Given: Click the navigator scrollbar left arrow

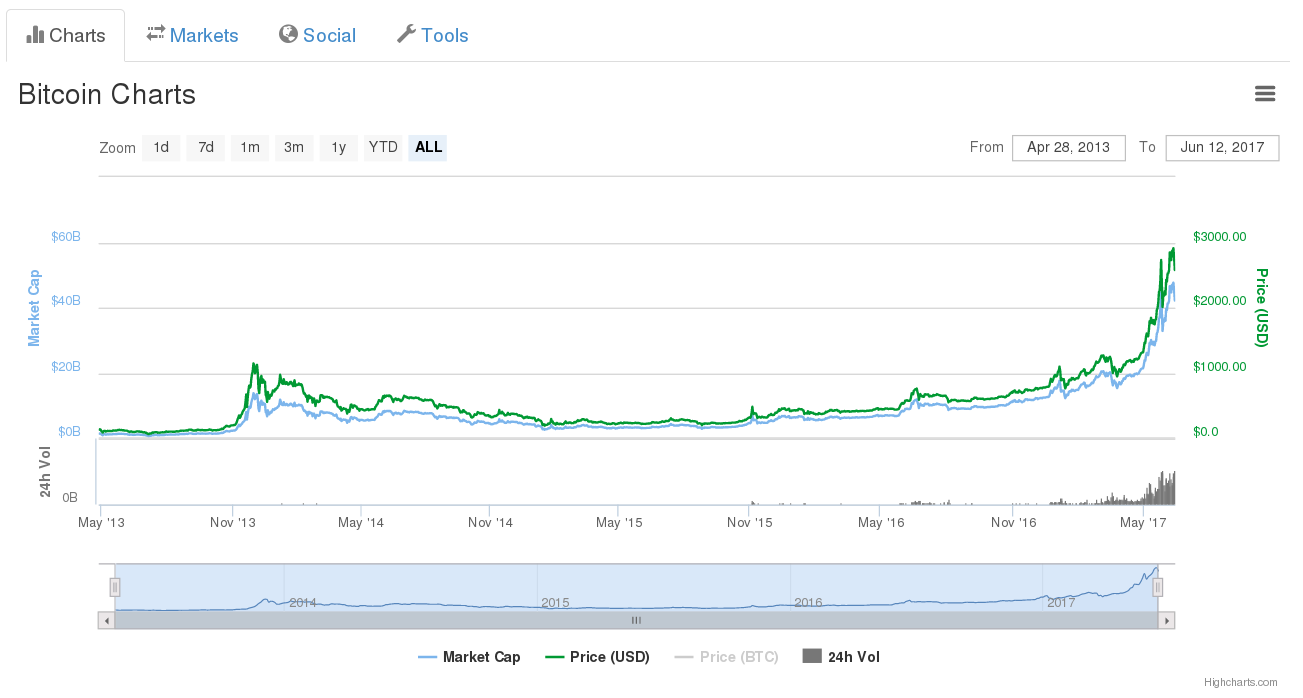Looking at the screenshot, I should coord(106,621).
